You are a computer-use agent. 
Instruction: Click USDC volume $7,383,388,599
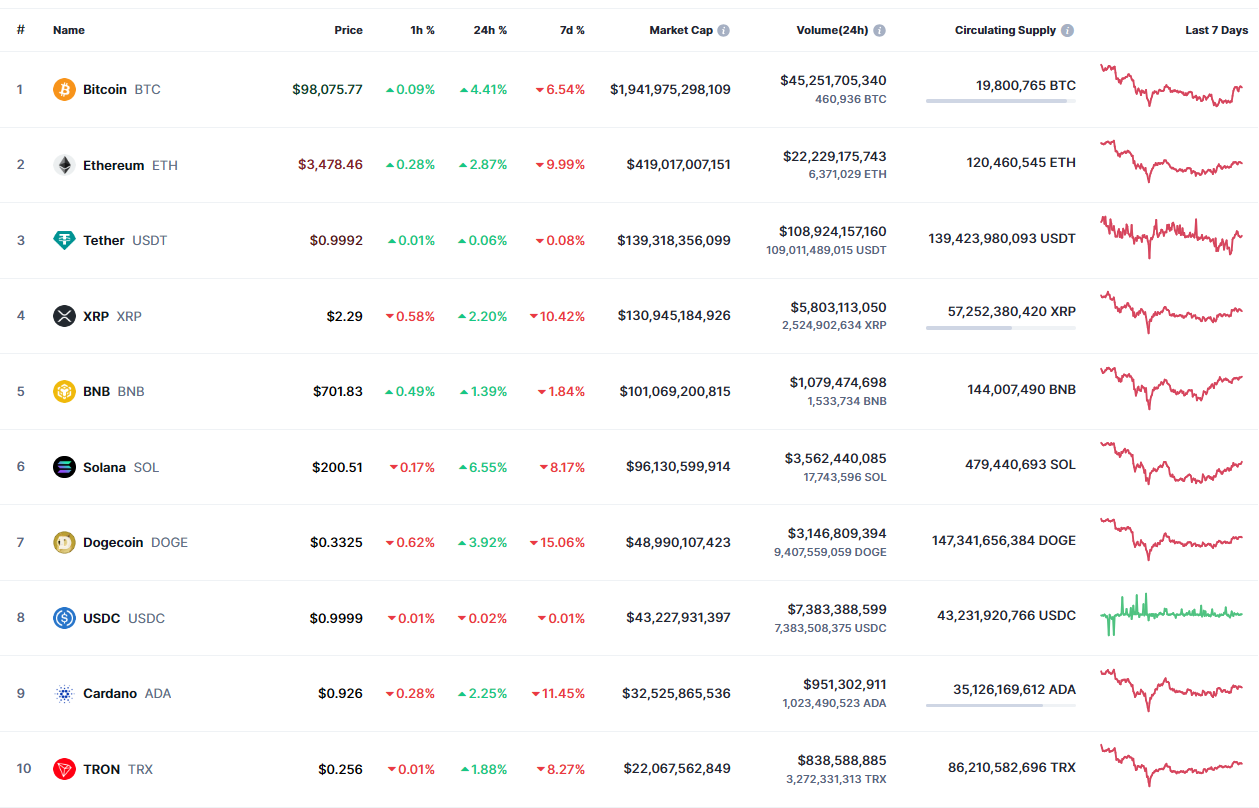[x=838, y=609]
